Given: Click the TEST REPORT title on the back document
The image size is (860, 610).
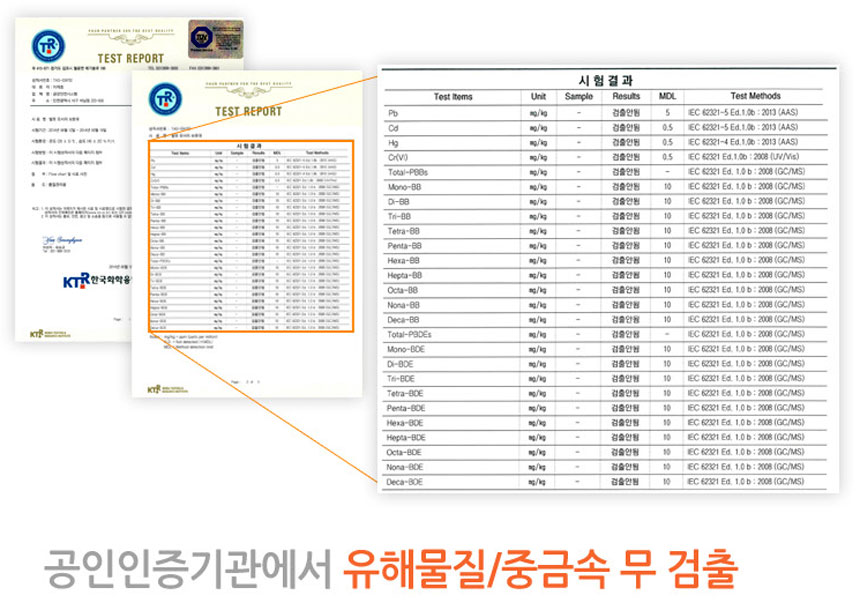Looking at the screenshot, I should (130, 59).
